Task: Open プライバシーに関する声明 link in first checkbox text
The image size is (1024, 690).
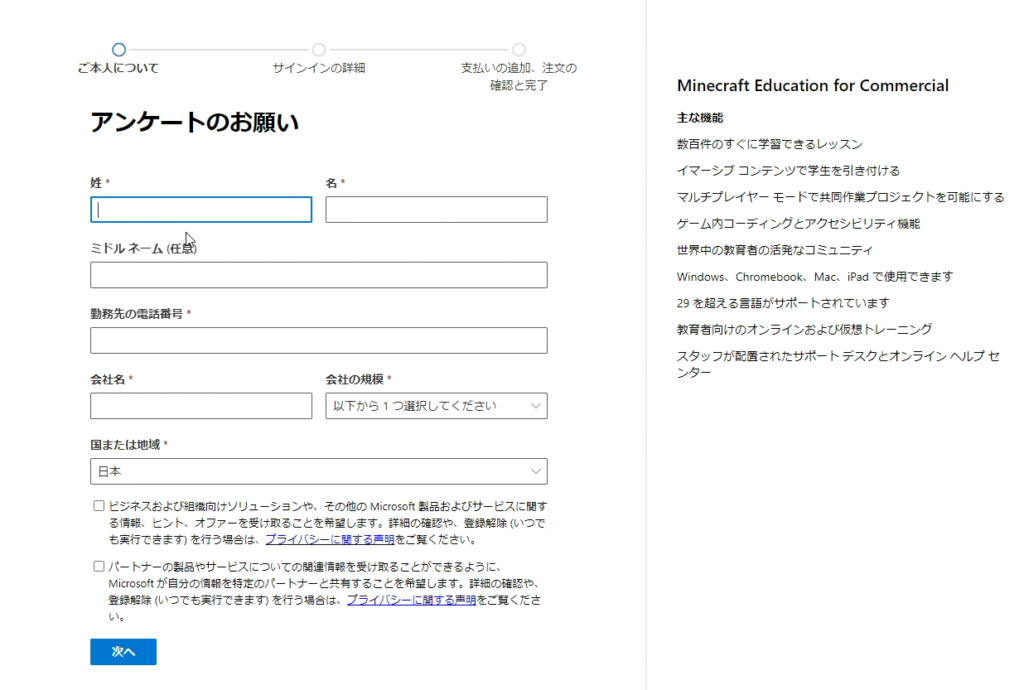Action: coord(329,539)
